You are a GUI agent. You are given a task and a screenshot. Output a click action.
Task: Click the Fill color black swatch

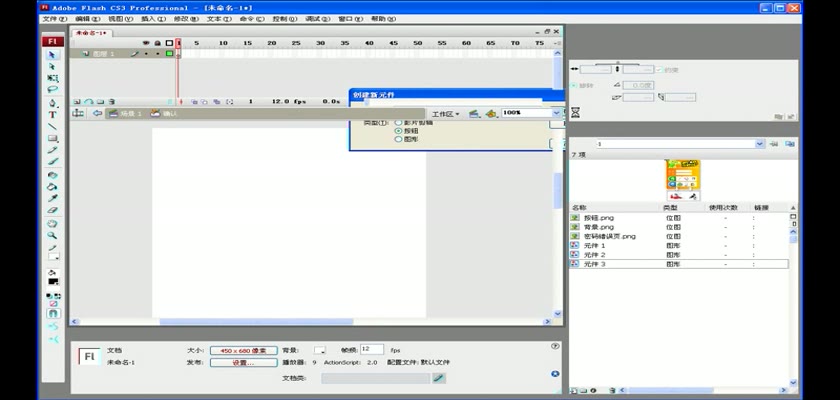[x=54, y=282]
